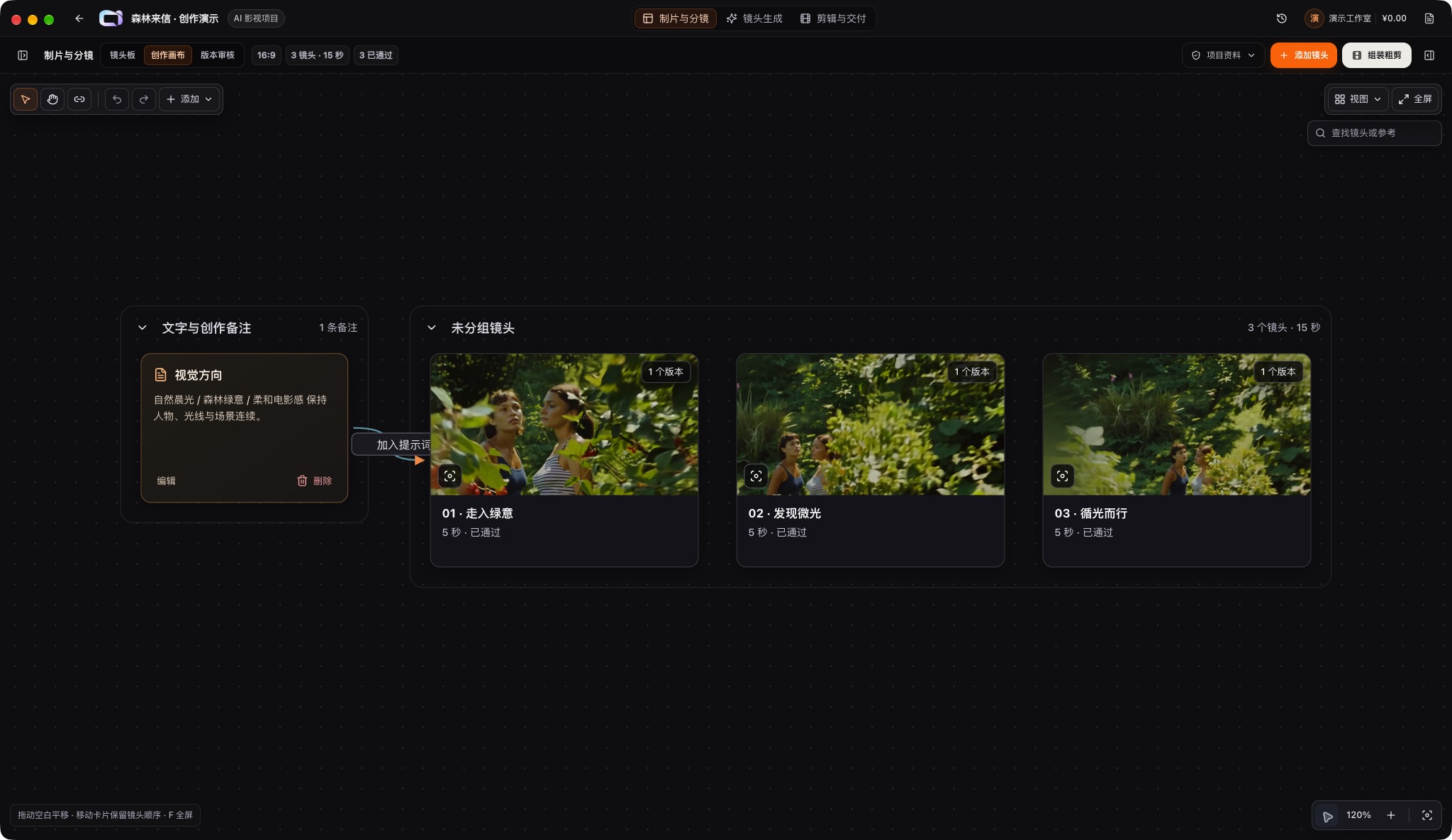Click the 组装粗剪 button
The image size is (1452, 840).
pyautogui.click(x=1377, y=55)
